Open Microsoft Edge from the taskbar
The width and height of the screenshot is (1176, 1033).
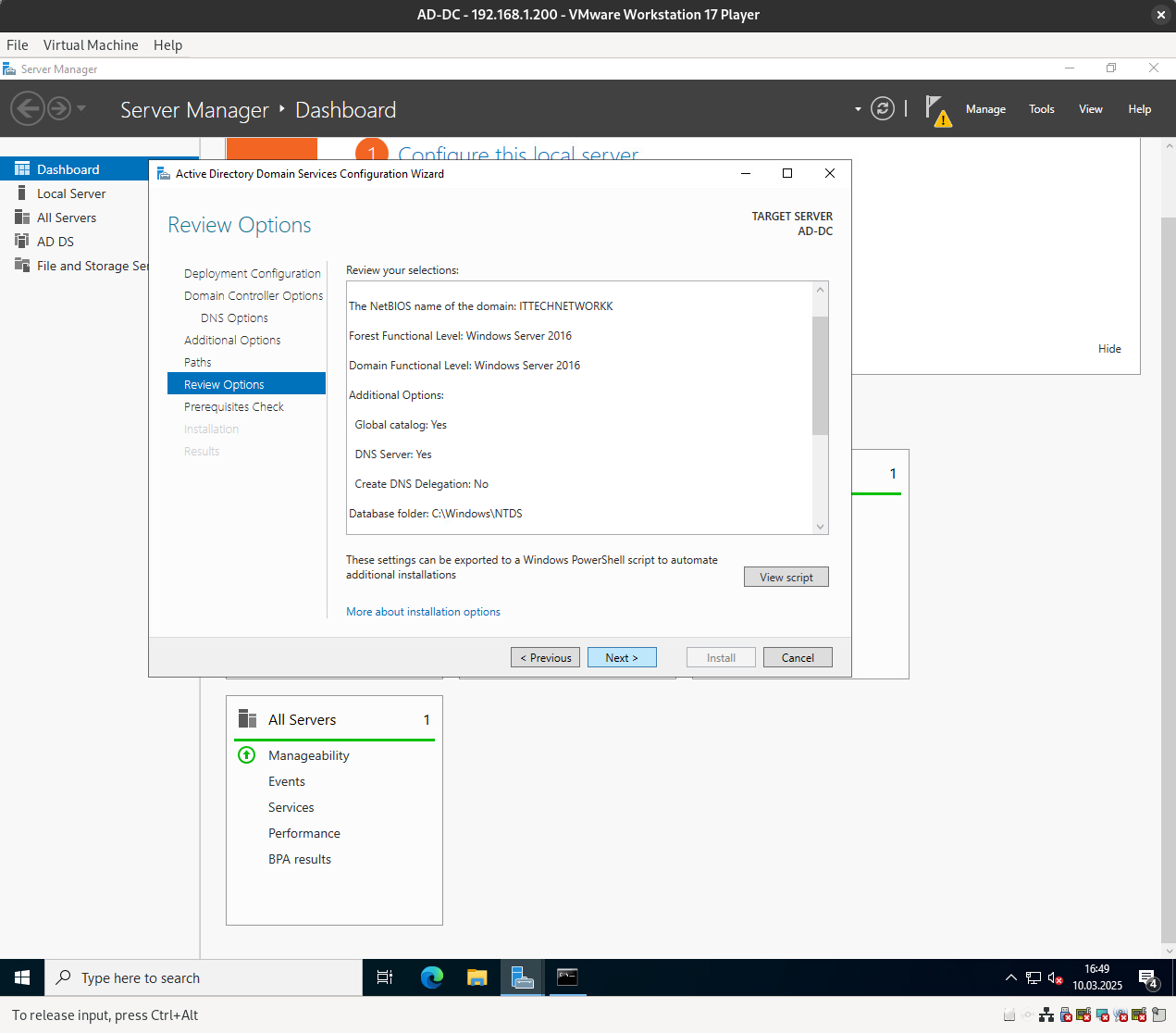(x=431, y=977)
